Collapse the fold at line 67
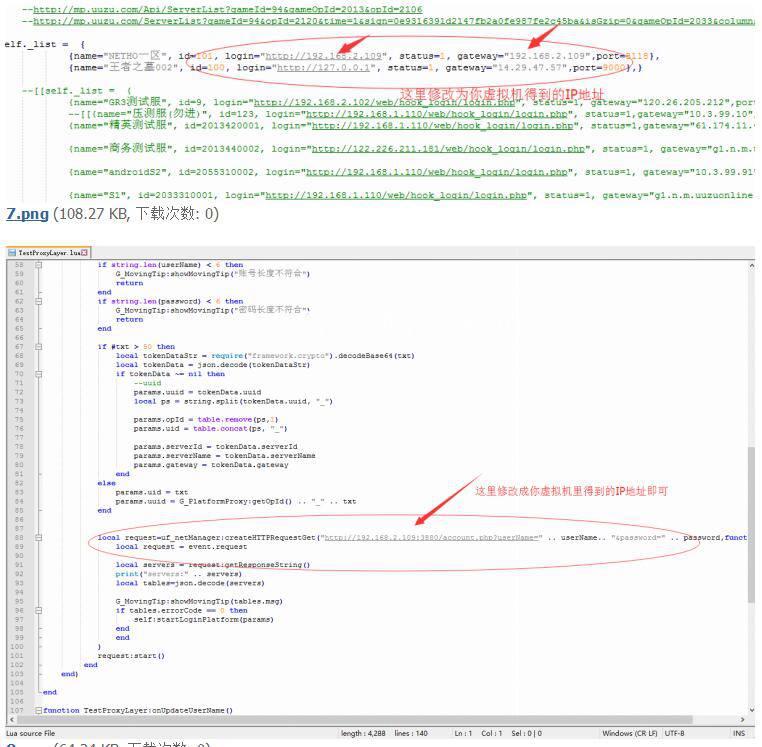Image resolution: width=762 pixels, height=747 pixels. (x=39, y=347)
